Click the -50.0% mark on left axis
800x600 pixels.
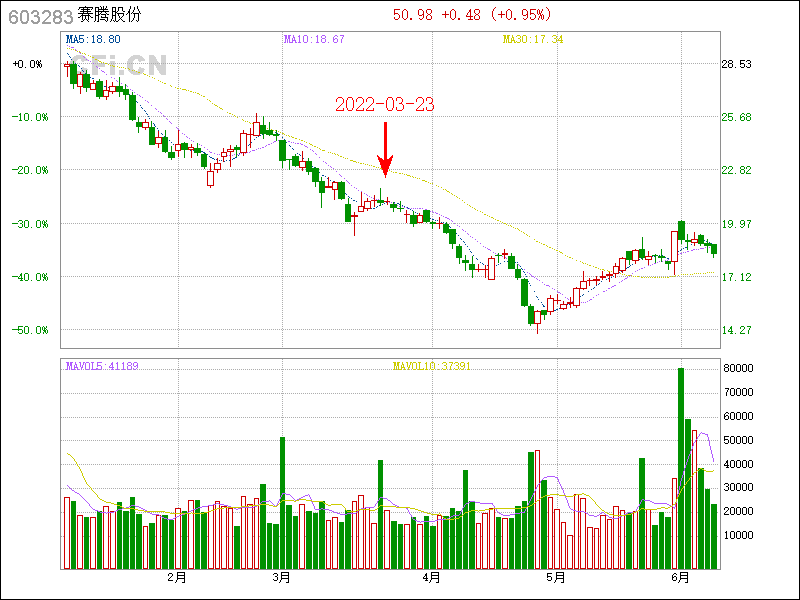point(28,330)
